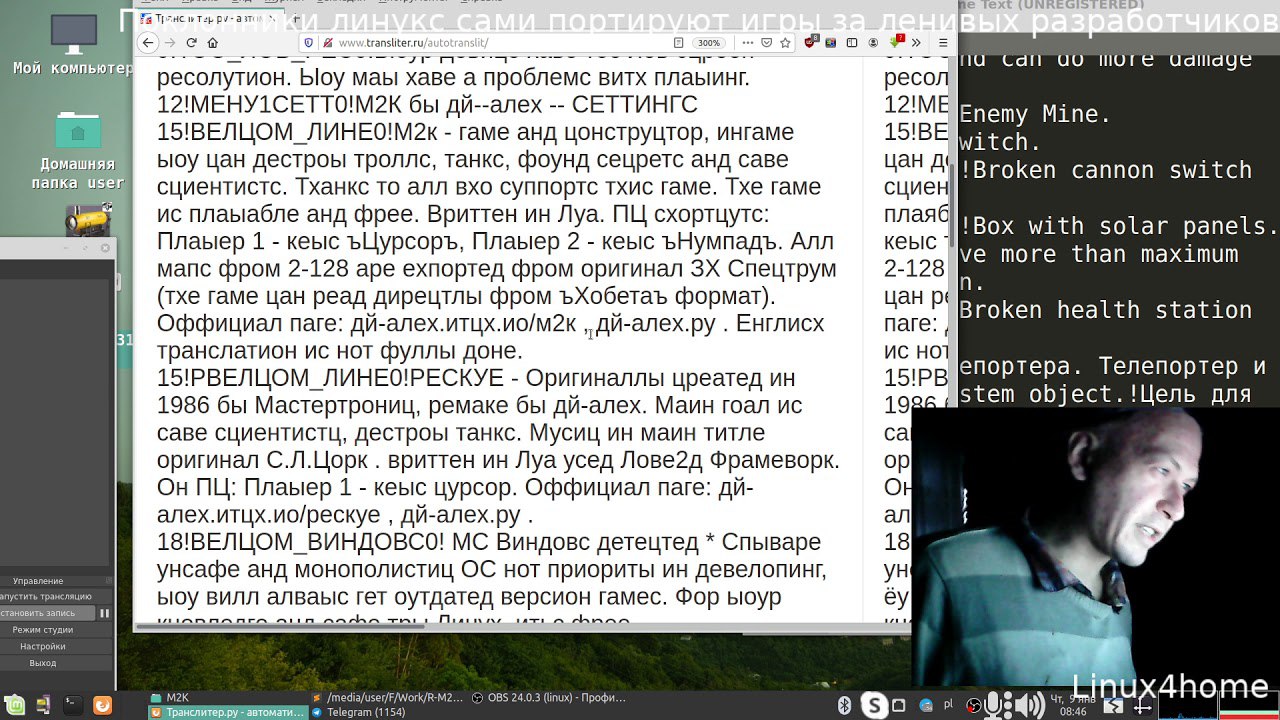Open Домашняя папка user desktop folder
The width and height of the screenshot is (1280, 720).
(77, 150)
